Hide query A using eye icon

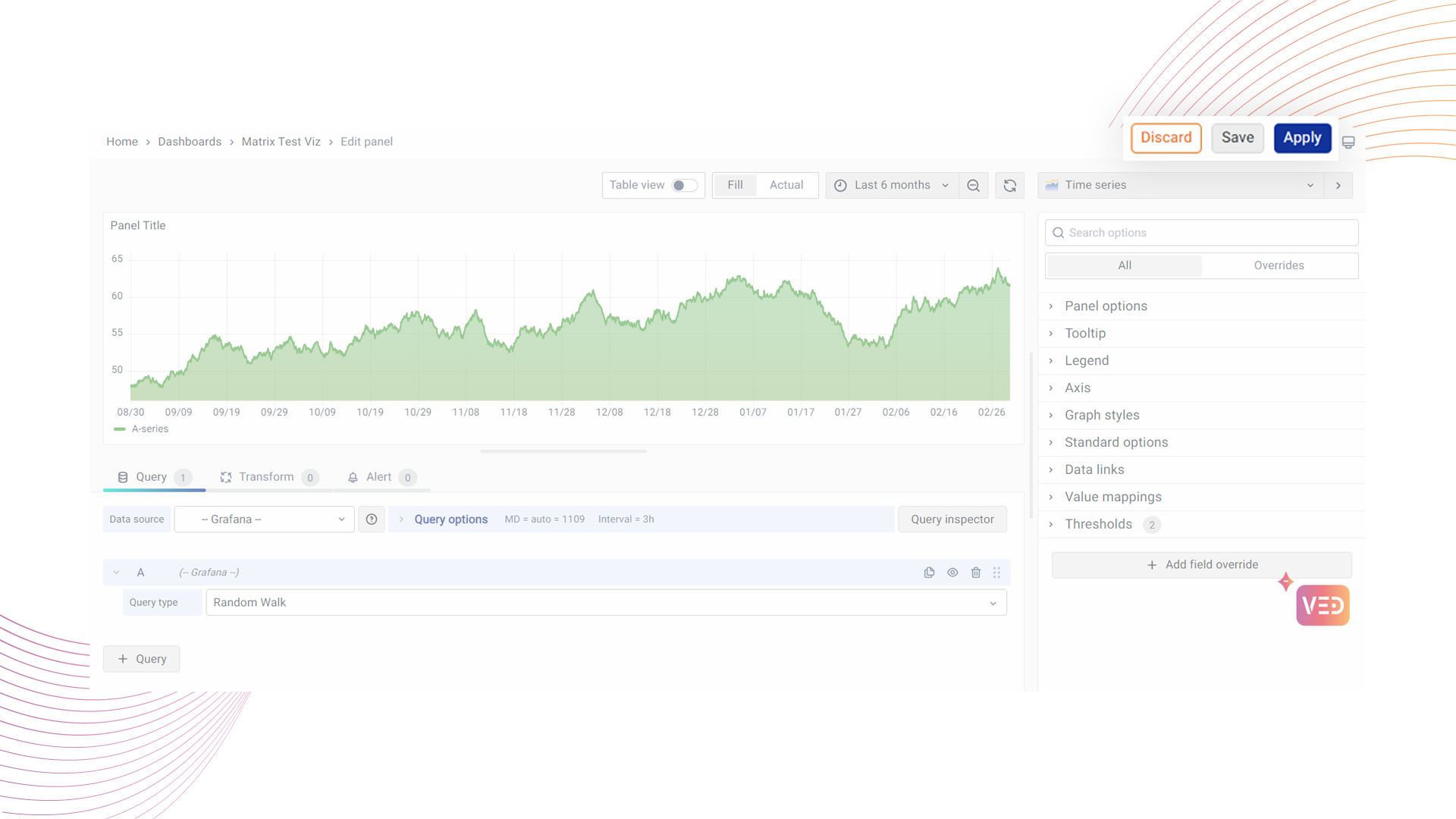pyautogui.click(x=952, y=573)
